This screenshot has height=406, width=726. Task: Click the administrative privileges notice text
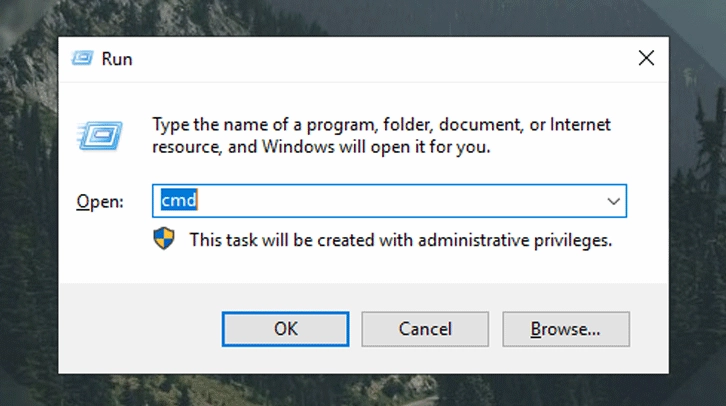(400, 240)
